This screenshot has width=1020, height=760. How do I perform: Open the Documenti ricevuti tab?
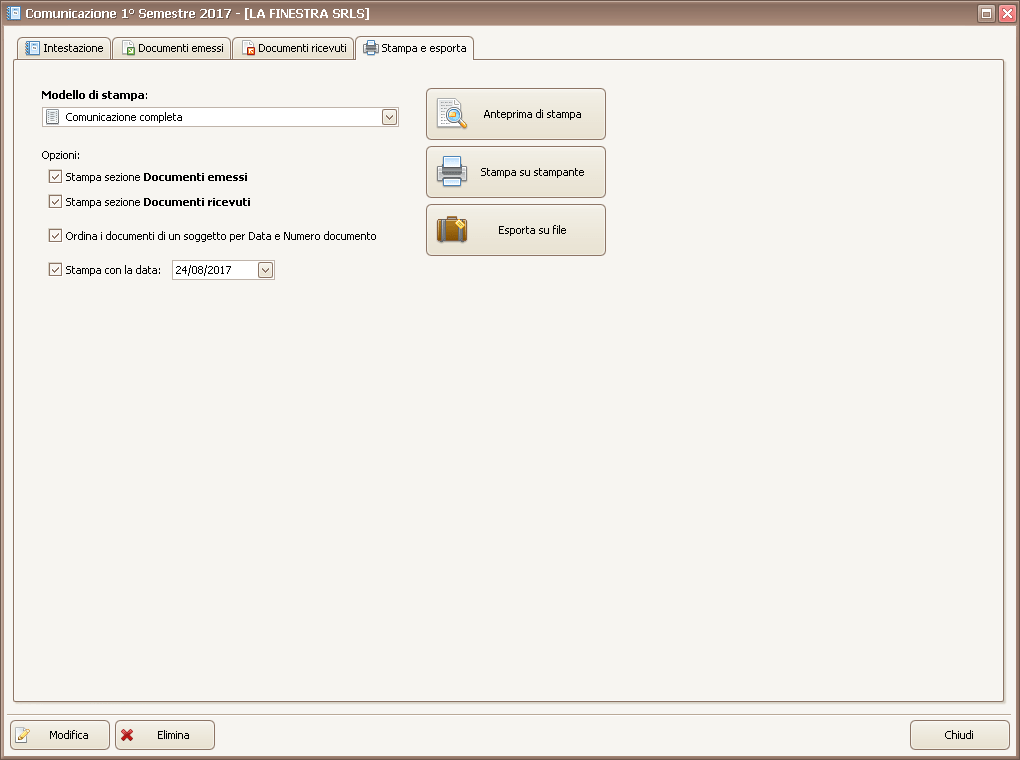pyautogui.click(x=293, y=48)
